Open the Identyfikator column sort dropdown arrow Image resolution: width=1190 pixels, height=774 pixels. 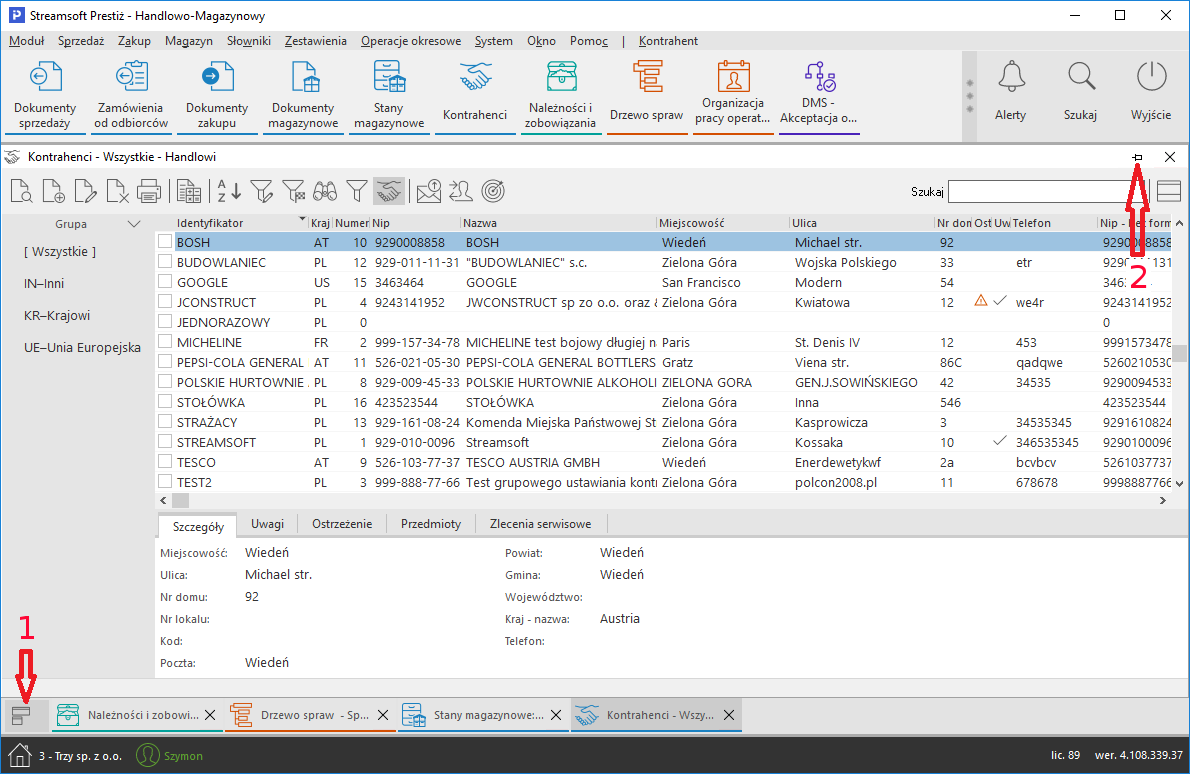tap(302, 219)
